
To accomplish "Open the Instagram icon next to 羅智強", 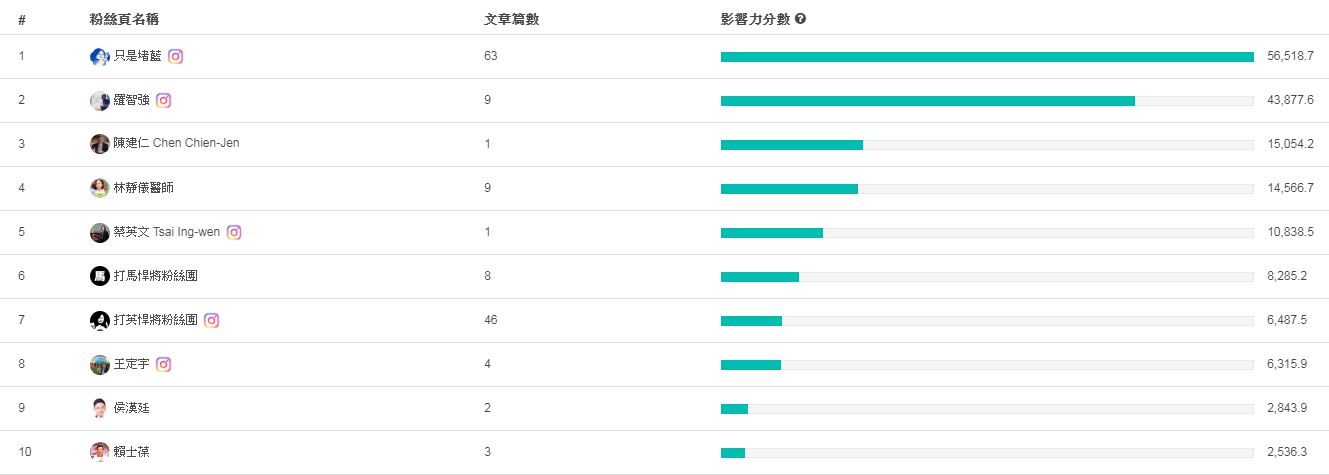I will coord(163,101).
